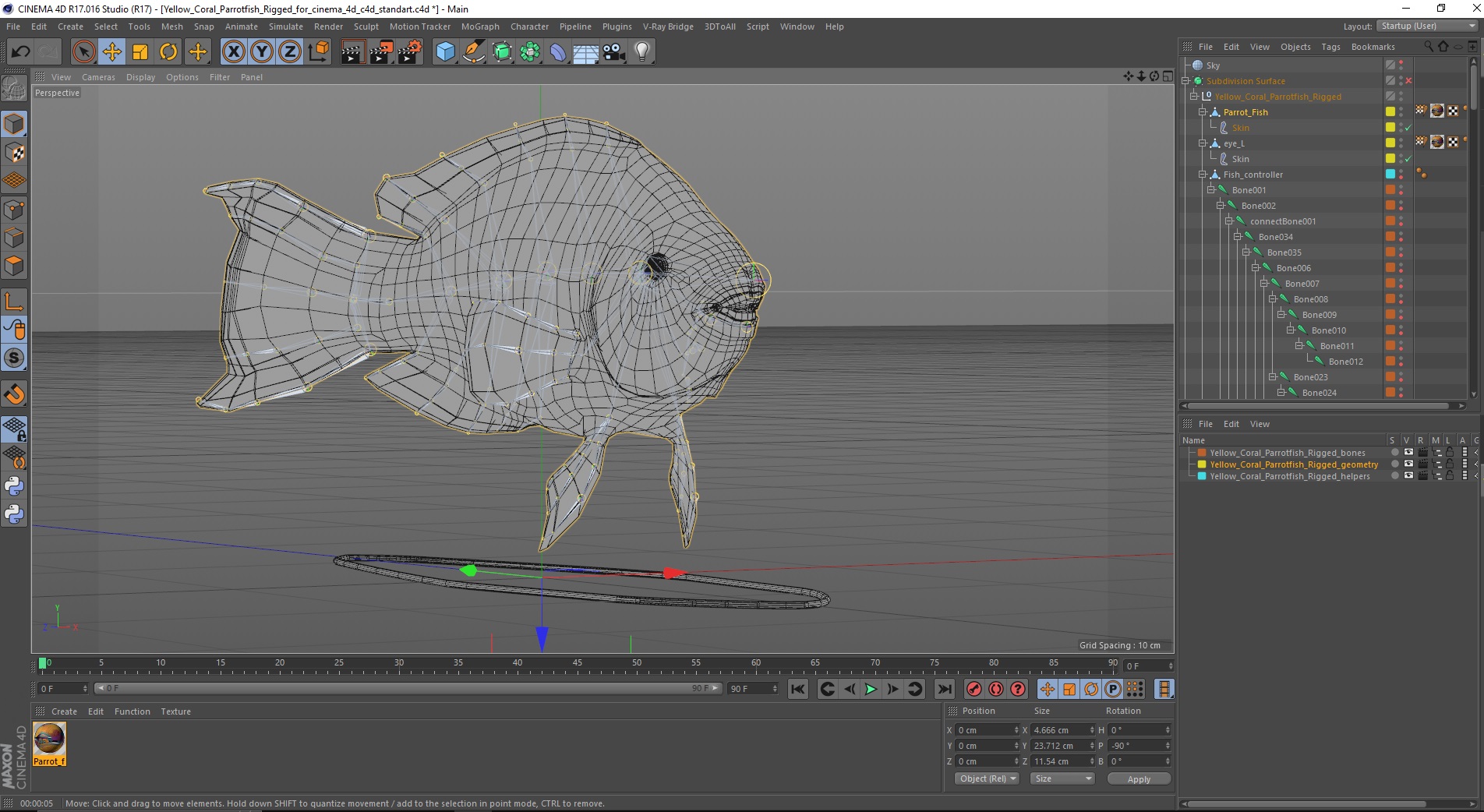Open the spline Pen tool
This screenshot has width=1484, height=812.
pos(474,52)
